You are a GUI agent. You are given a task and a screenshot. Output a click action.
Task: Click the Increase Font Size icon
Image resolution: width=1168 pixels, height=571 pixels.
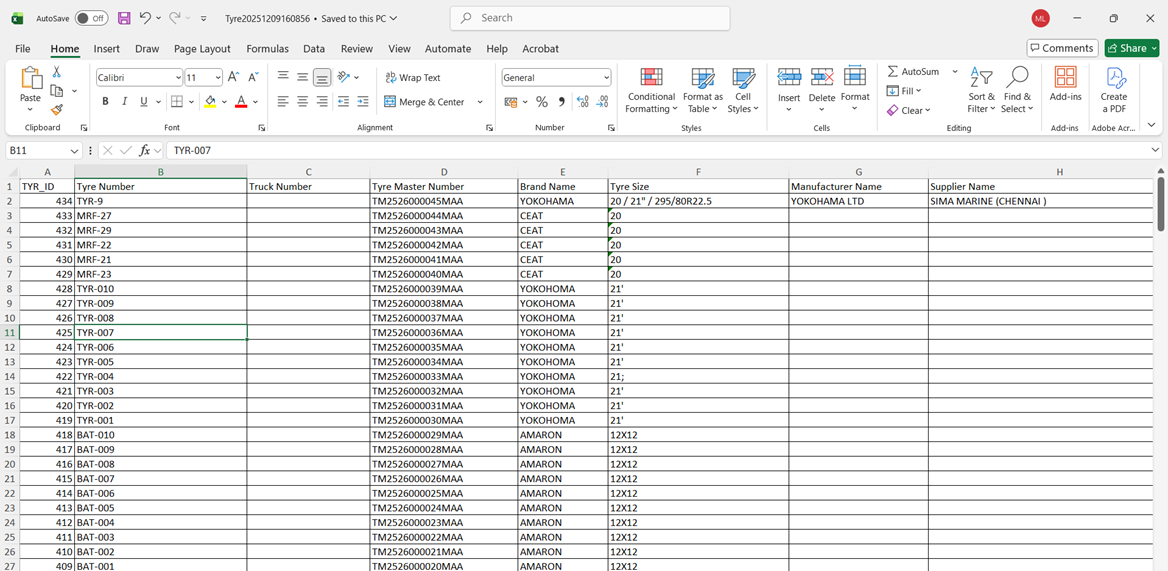[233, 77]
